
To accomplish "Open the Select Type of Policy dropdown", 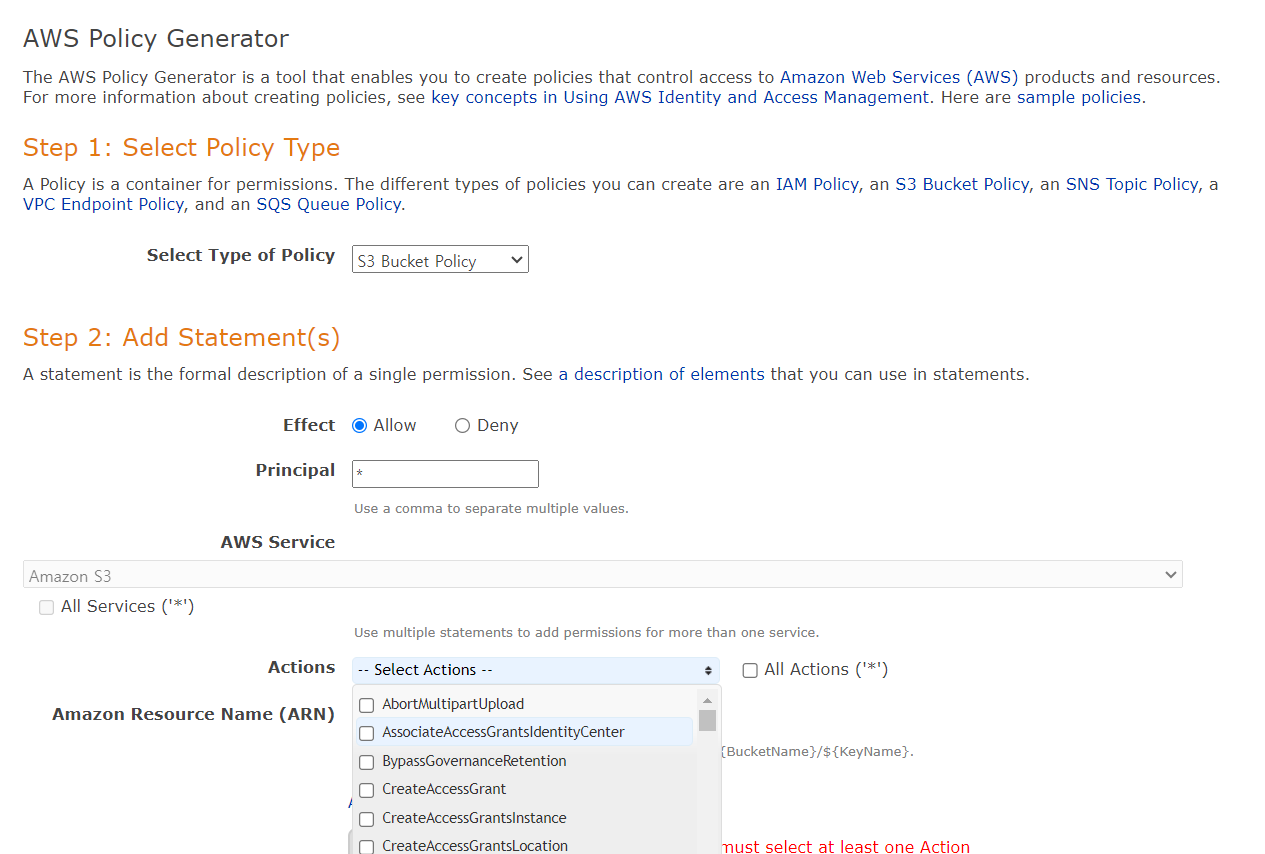I will (440, 260).
